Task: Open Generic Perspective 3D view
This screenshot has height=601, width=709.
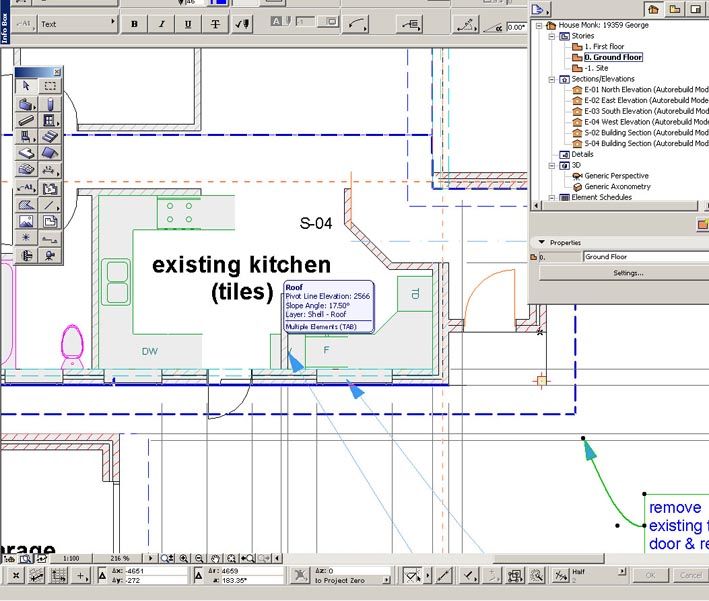Action: (616, 176)
